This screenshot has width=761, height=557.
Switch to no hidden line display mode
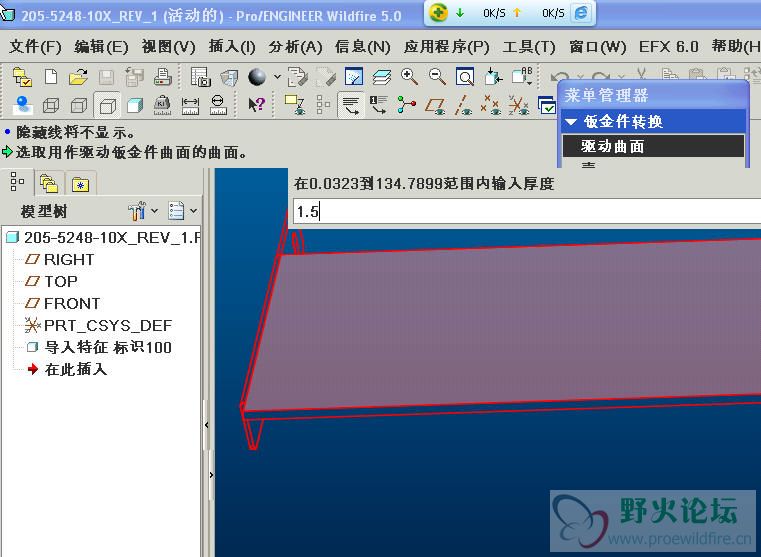107,105
